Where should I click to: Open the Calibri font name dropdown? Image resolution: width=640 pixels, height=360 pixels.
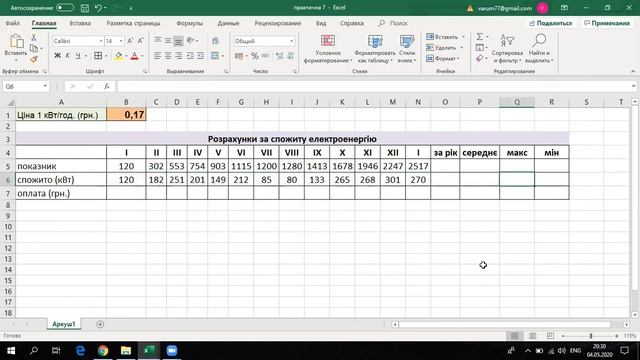(x=101, y=41)
